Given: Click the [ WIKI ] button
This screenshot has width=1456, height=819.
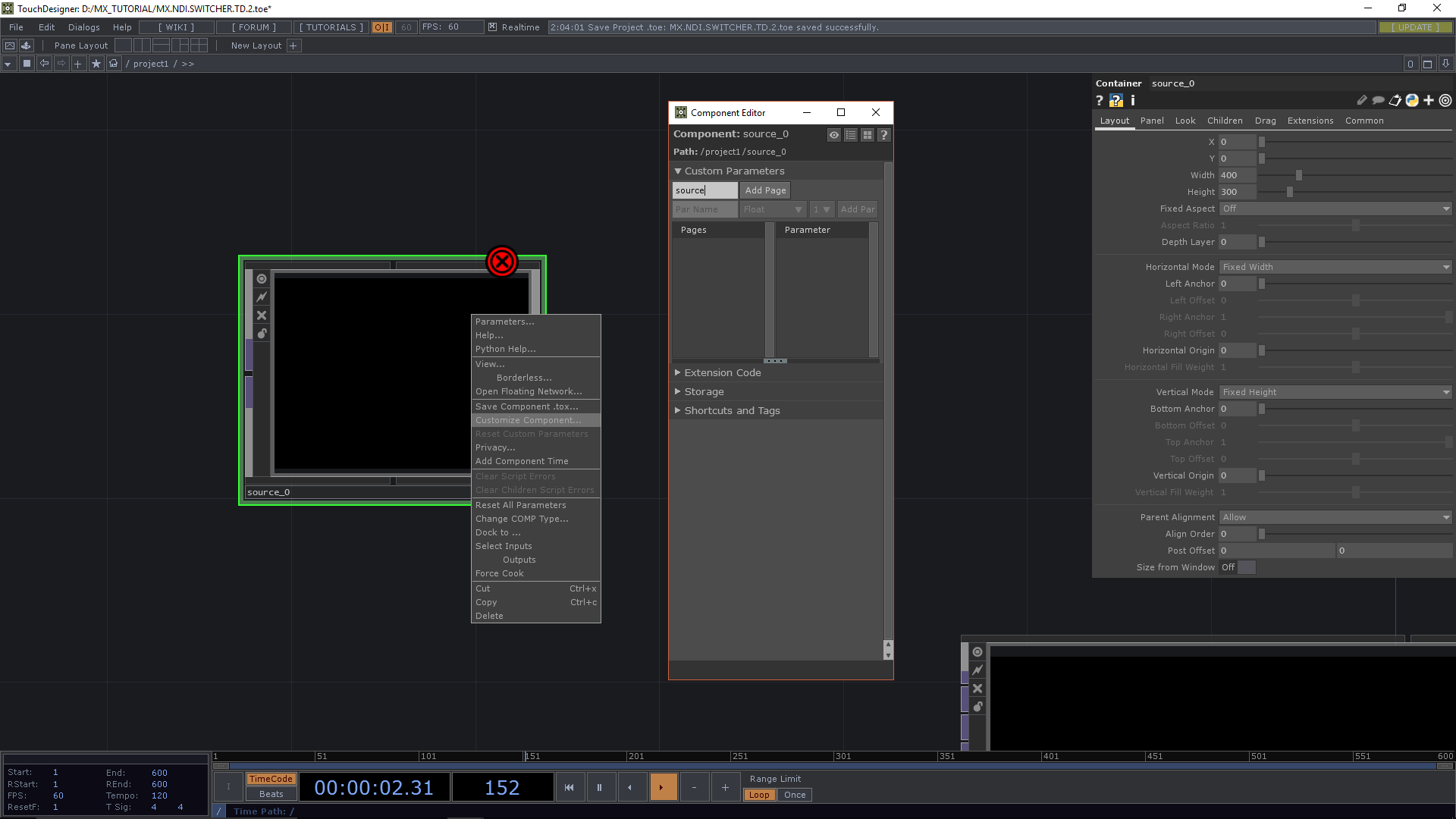Looking at the screenshot, I should click(176, 27).
